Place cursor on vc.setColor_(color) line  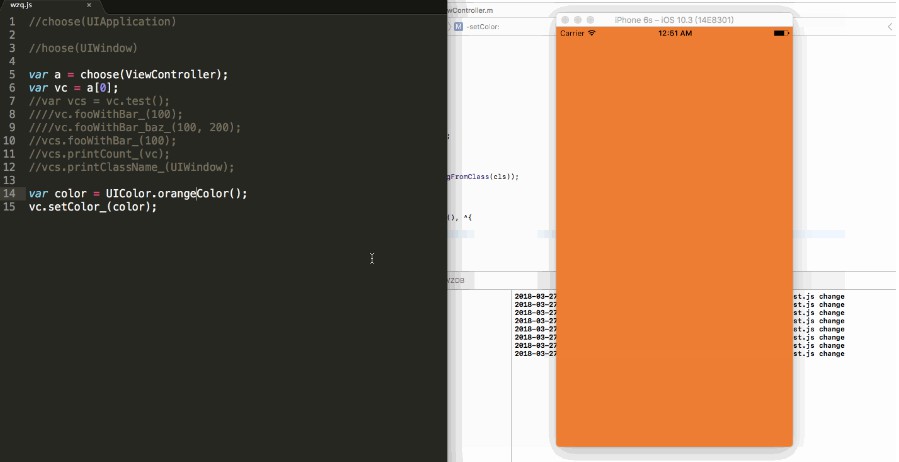[x=92, y=207]
